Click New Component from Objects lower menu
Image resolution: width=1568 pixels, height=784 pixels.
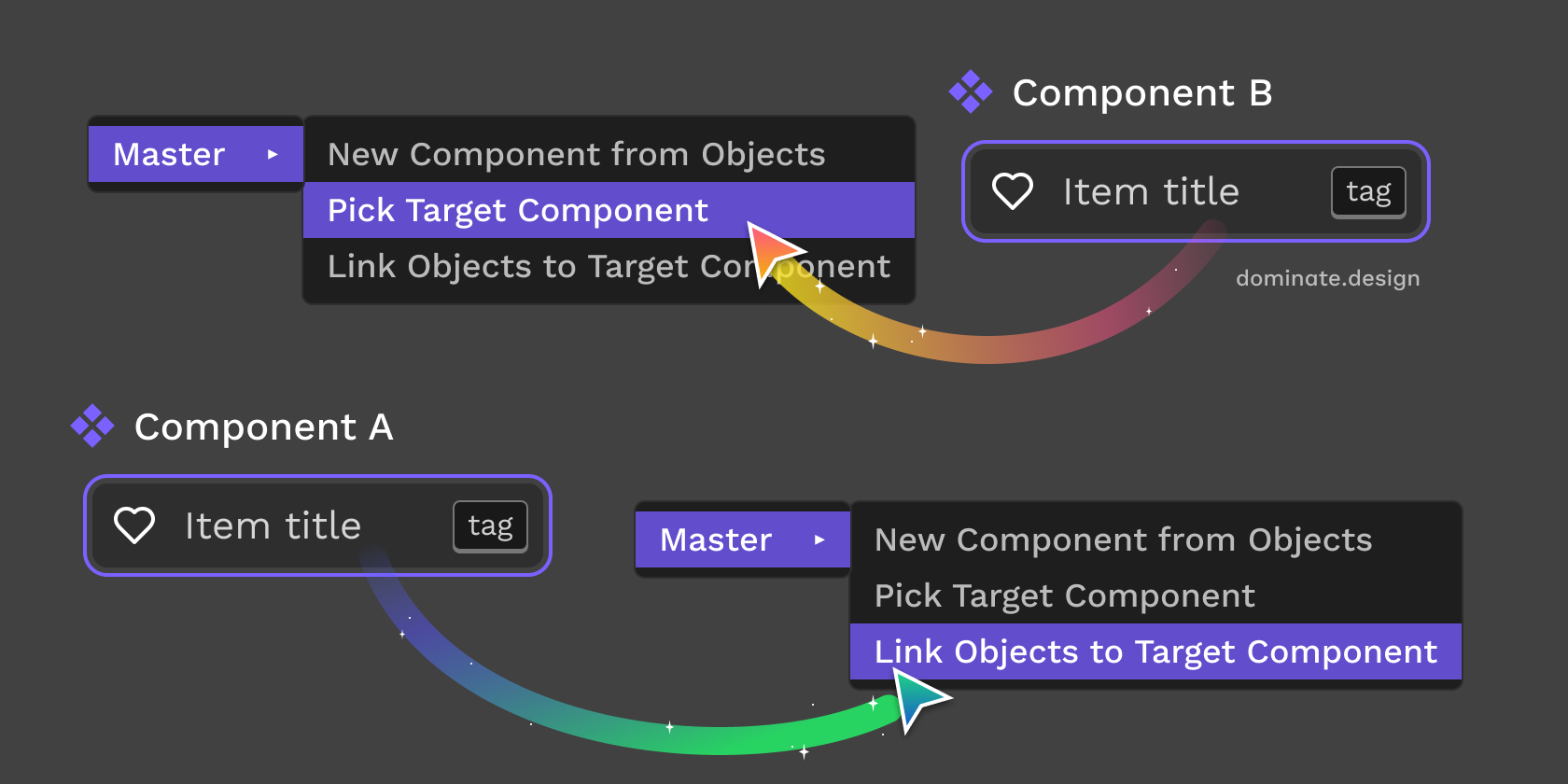[x=1123, y=539]
